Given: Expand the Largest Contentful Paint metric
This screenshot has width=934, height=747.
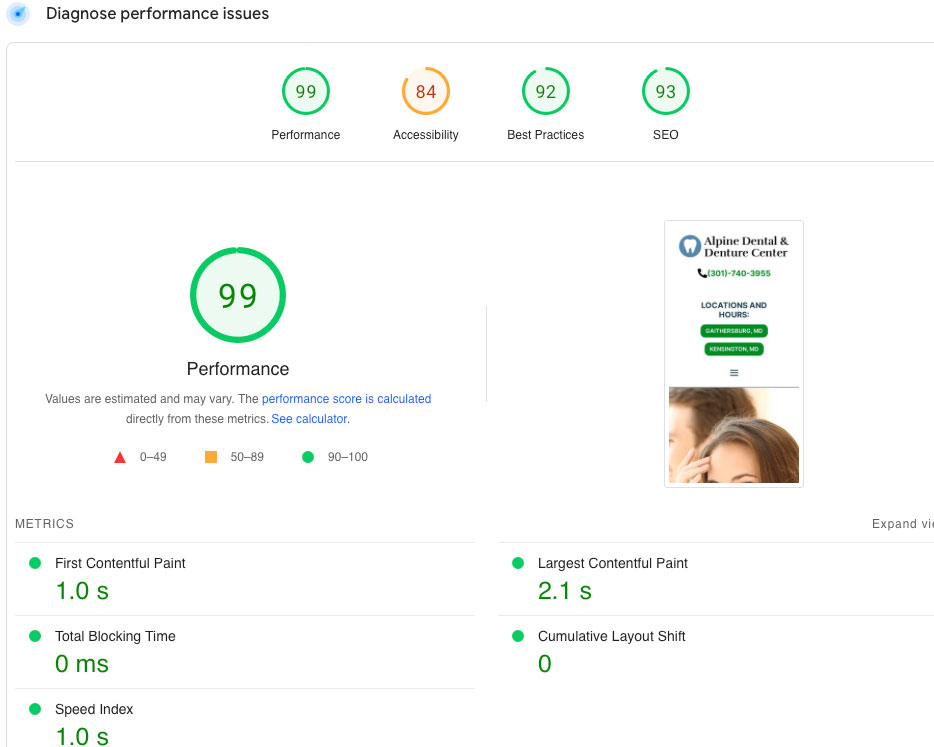Looking at the screenshot, I should click(x=612, y=564).
